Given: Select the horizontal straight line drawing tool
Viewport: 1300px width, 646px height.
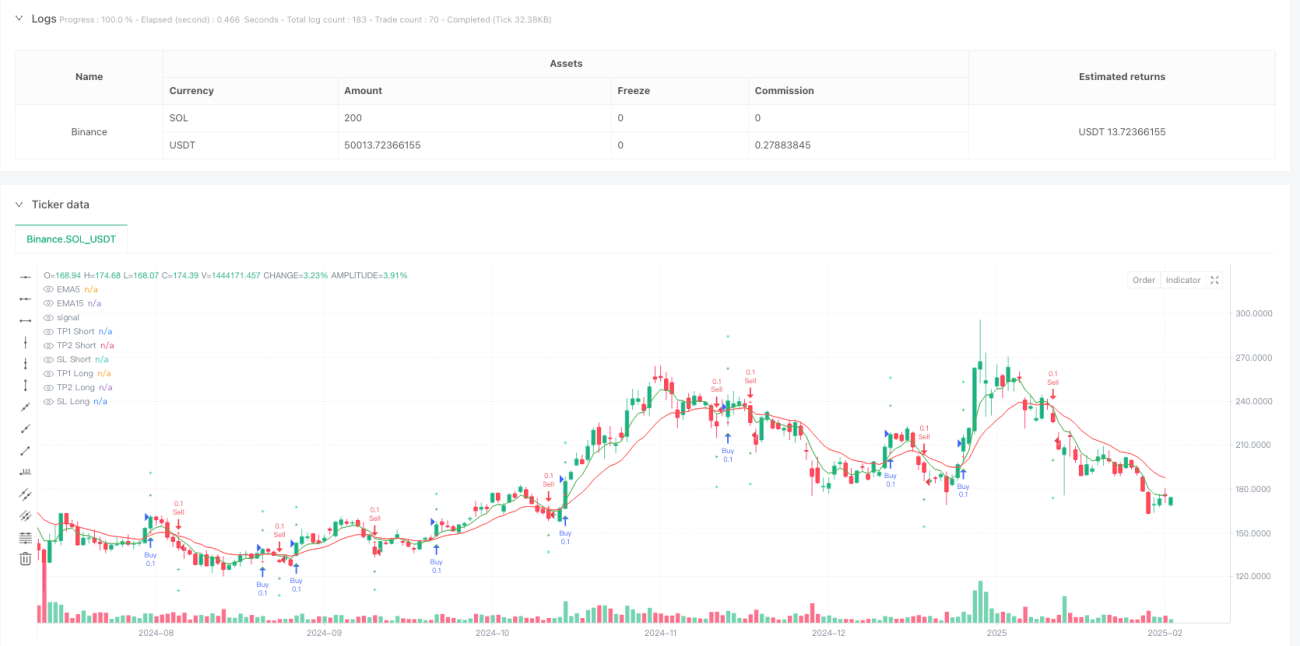Looking at the screenshot, I should tap(26, 275).
